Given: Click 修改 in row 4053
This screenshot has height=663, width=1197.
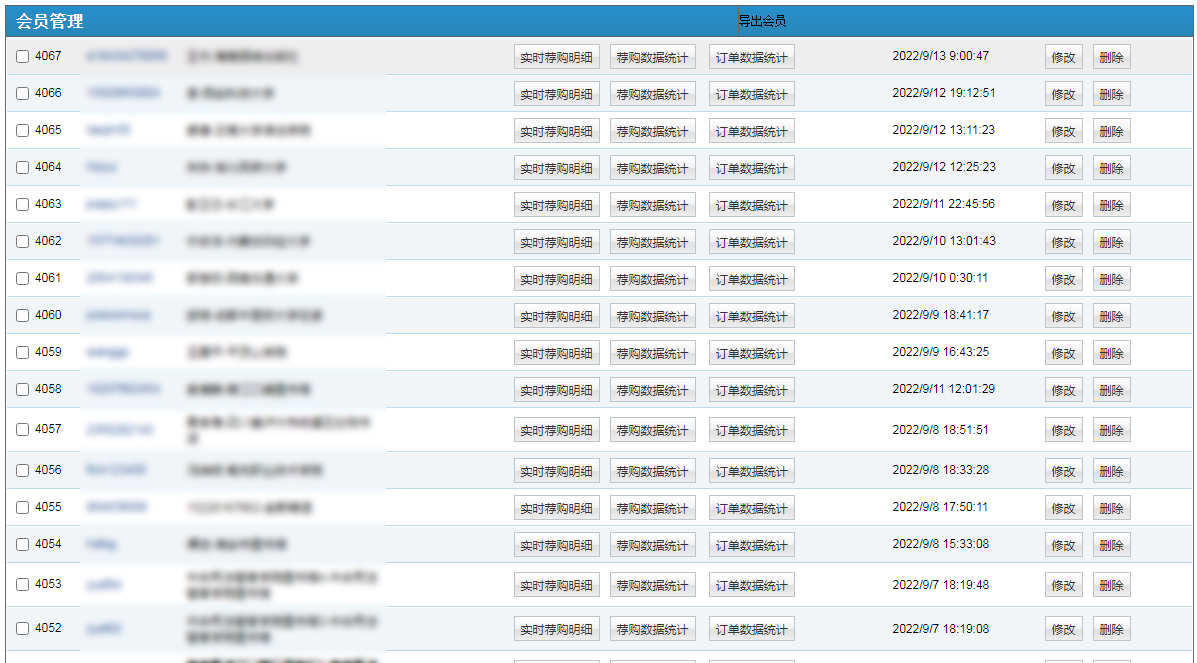Looking at the screenshot, I should [x=1063, y=586].
